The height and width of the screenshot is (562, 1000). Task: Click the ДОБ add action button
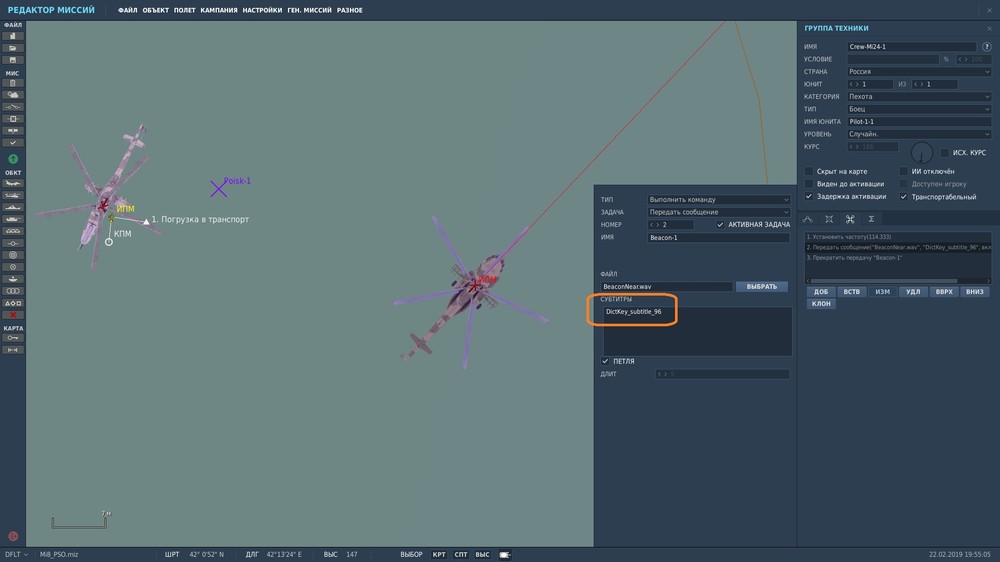coord(821,292)
